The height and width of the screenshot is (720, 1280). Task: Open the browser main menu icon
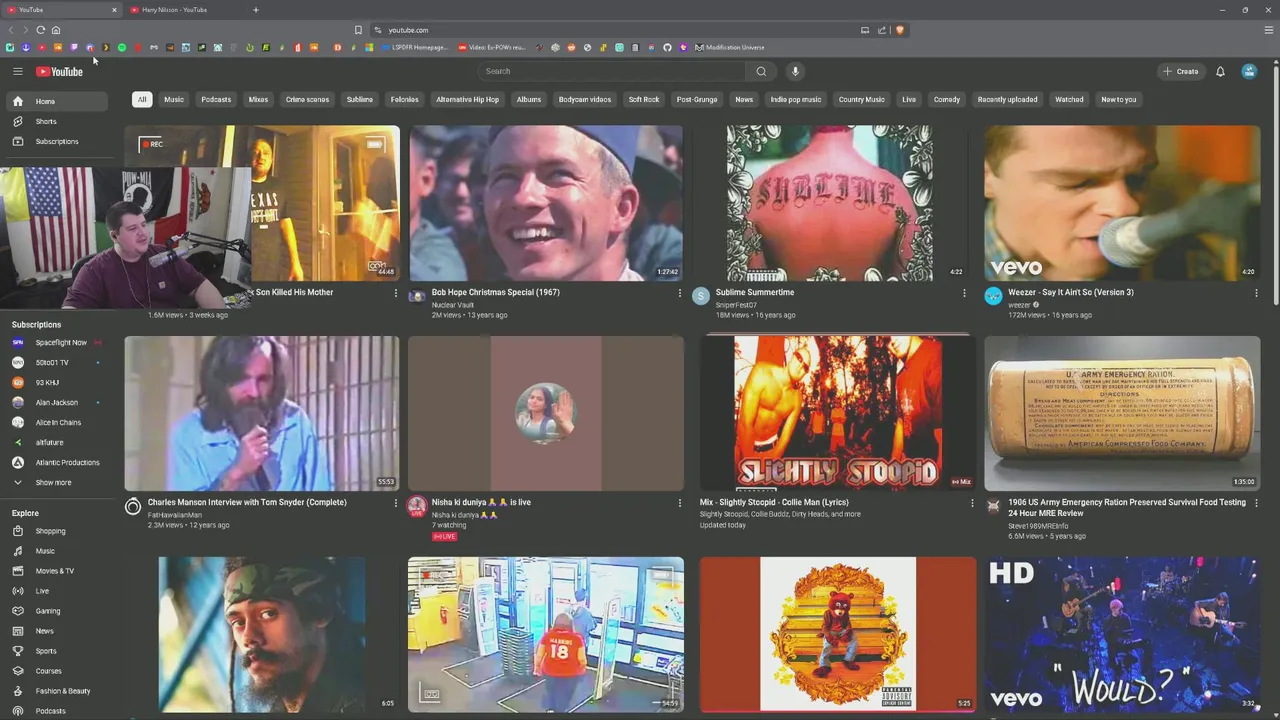1269,30
